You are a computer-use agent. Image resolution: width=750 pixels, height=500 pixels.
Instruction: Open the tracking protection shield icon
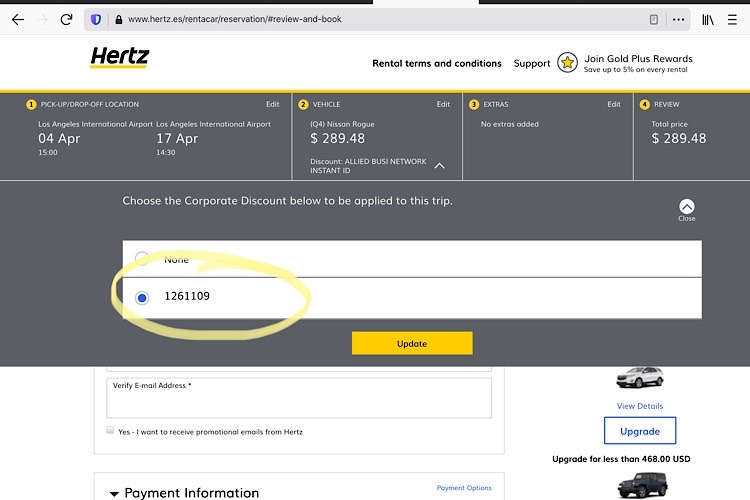96,19
